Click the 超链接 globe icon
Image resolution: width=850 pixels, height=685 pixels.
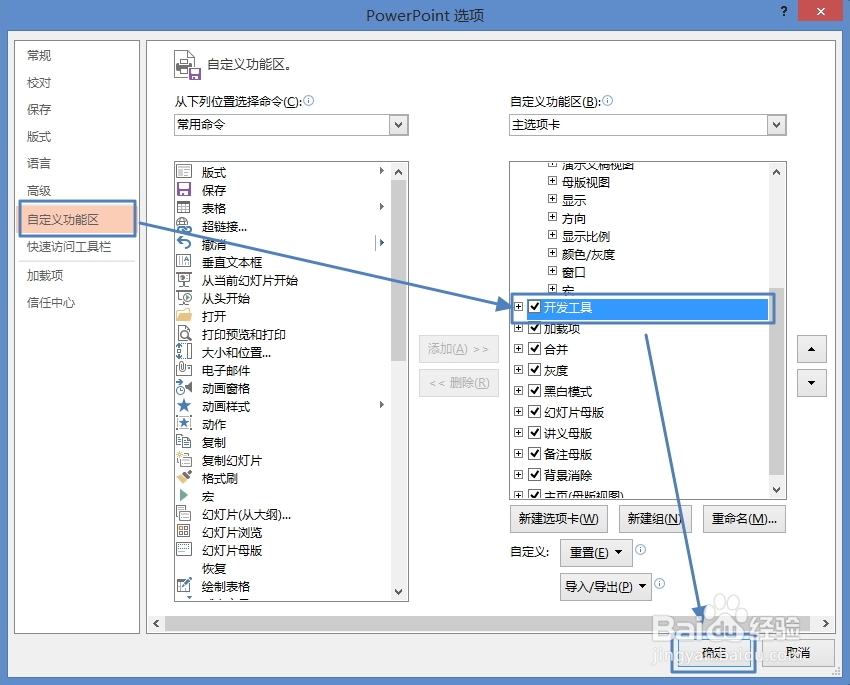[184, 225]
